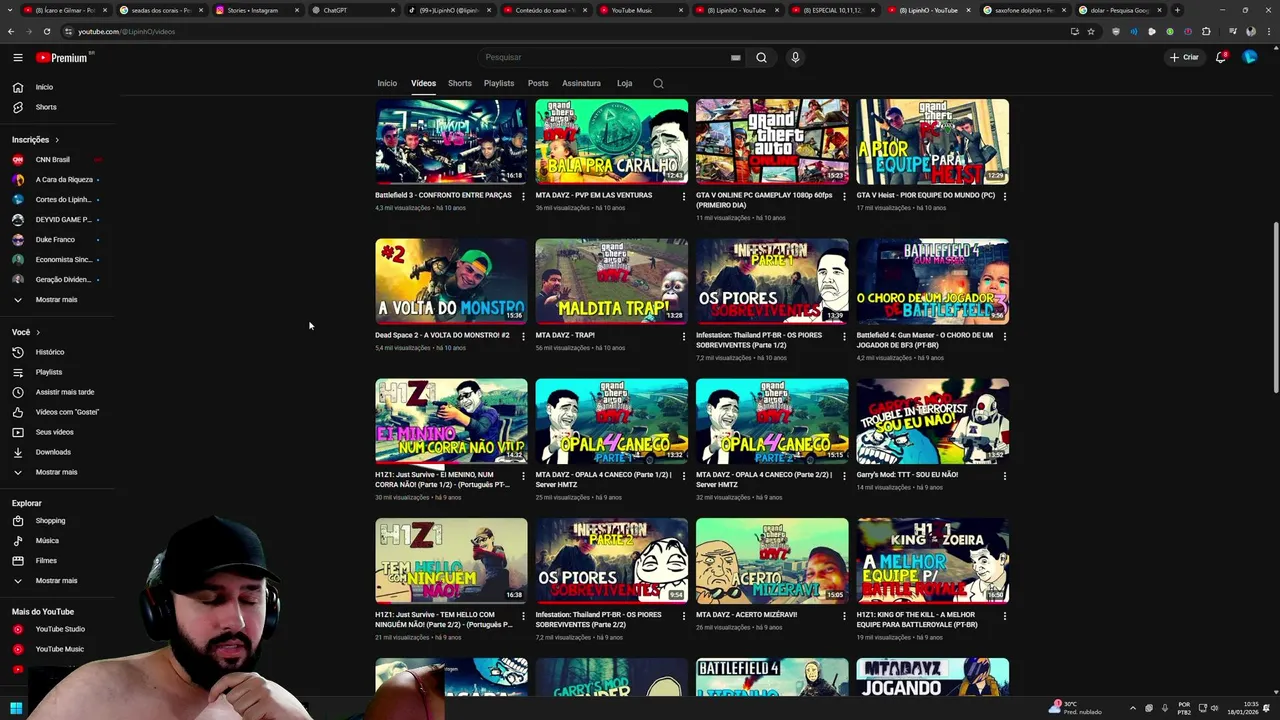Search within channel magnifier icon
1280x720 pixels.
pyautogui.click(x=658, y=83)
